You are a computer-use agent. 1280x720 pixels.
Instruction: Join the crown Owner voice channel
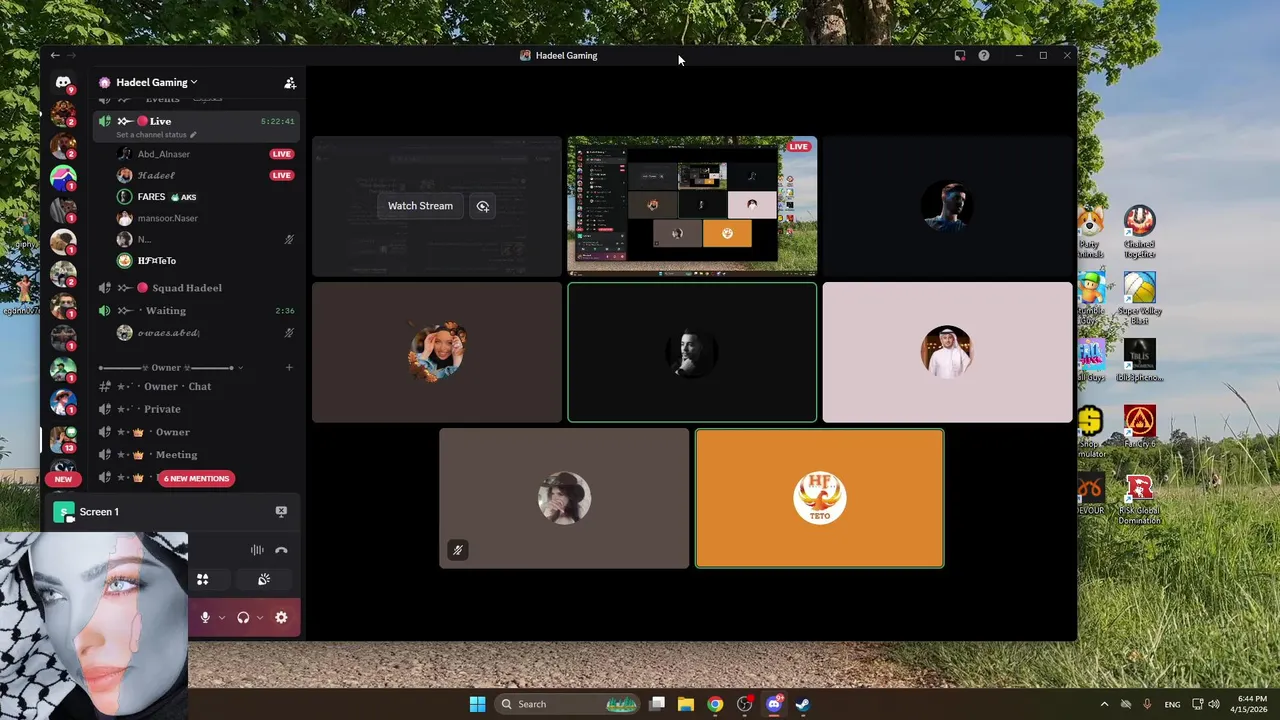(198, 432)
